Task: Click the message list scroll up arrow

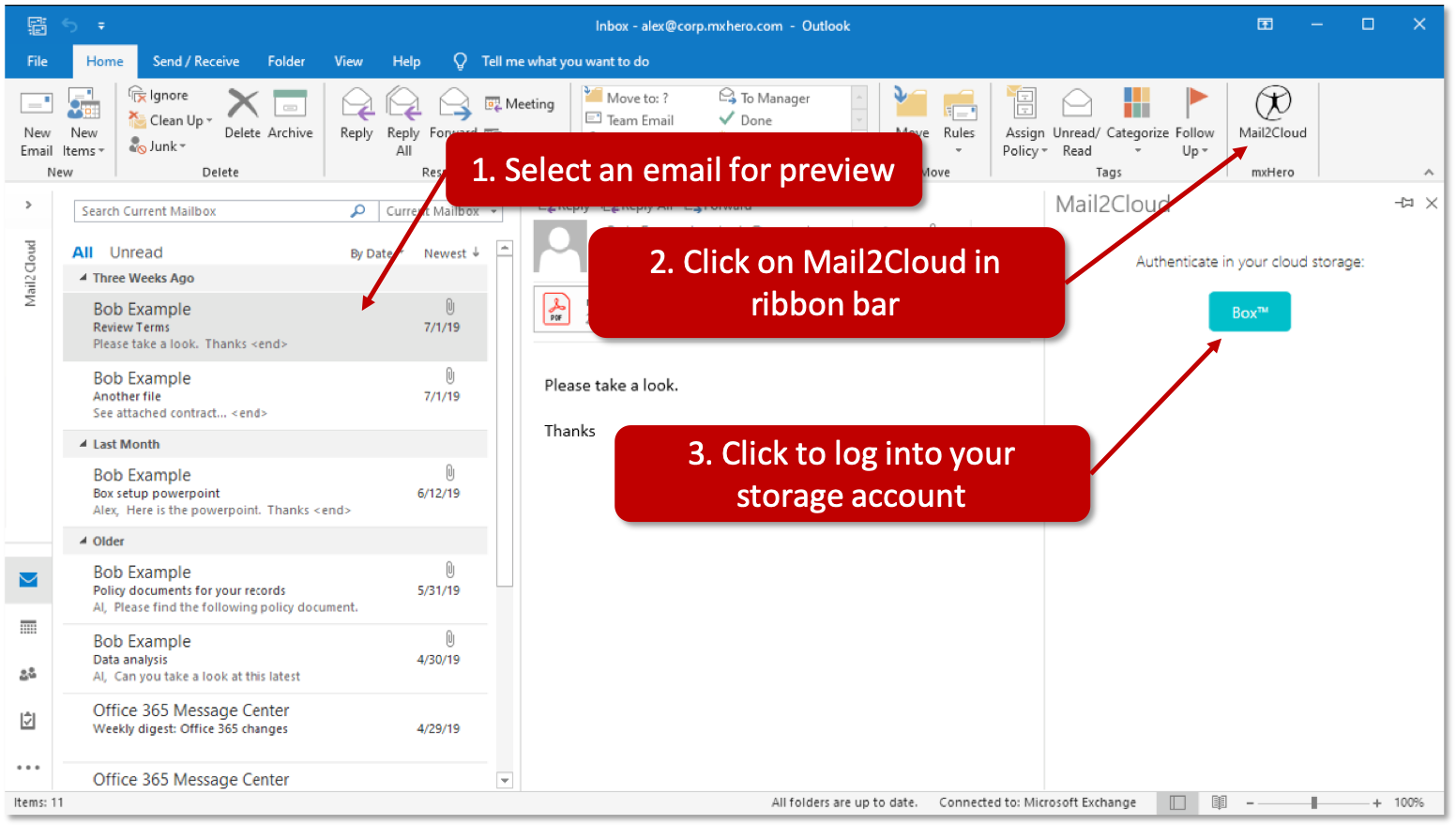Action: [505, 248]
